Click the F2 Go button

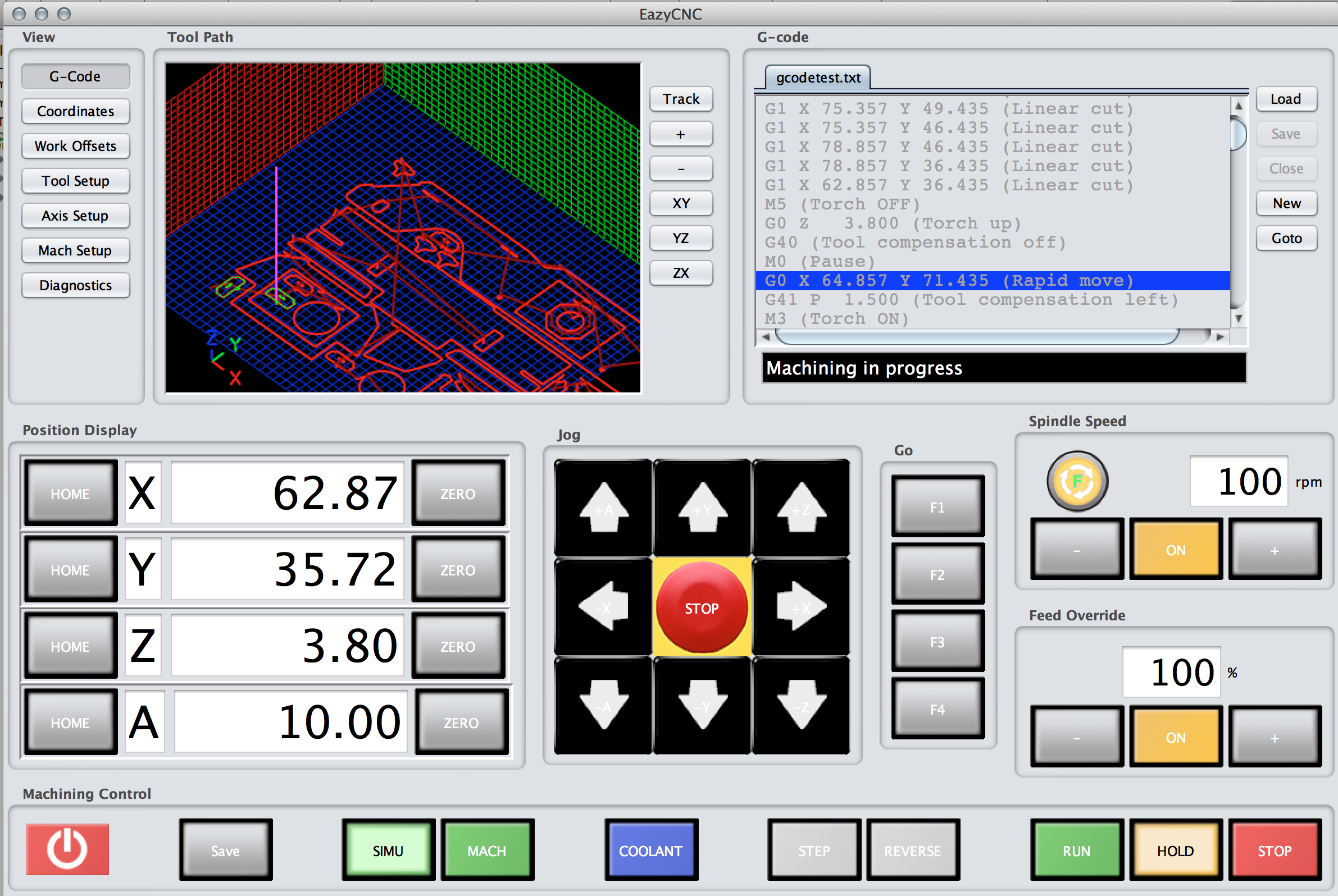tap(937, 574)
